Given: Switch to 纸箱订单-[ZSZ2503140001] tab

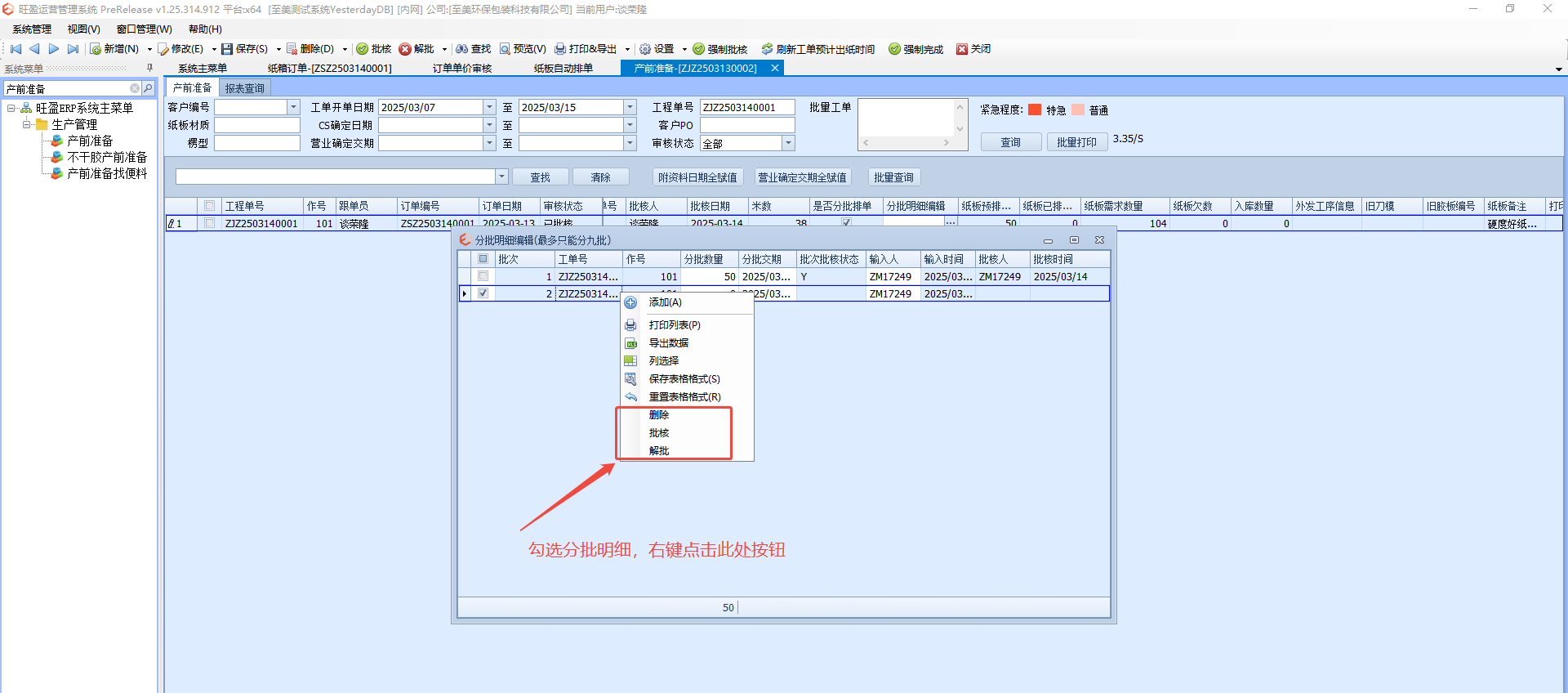Looking at the screenshot, I should pyautogui.click(x=330, y=69).
